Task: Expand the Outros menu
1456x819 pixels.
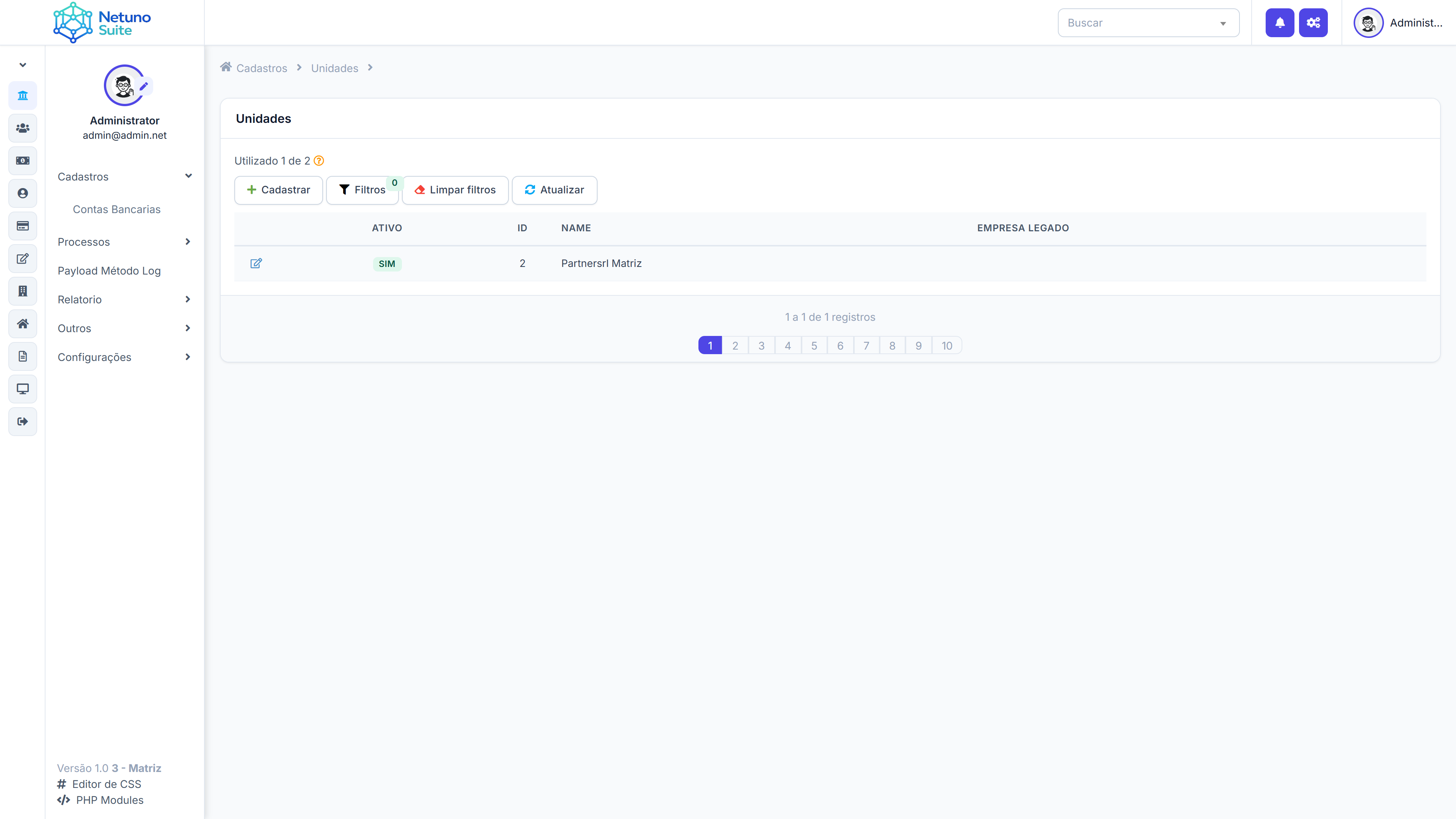Action: coord(125,328)
